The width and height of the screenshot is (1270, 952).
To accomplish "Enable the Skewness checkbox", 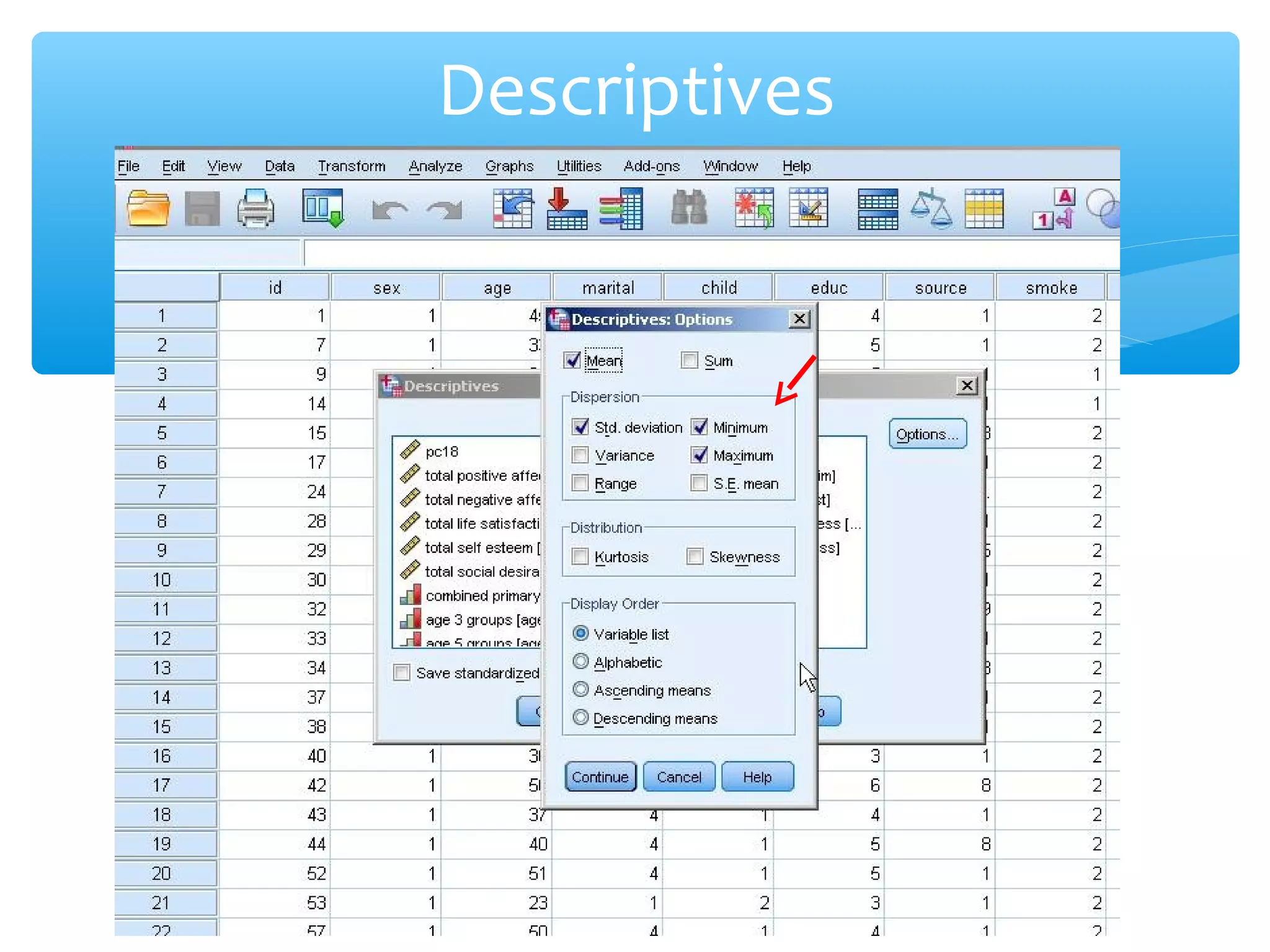I will pyautogui.click(x=695, y=557).
